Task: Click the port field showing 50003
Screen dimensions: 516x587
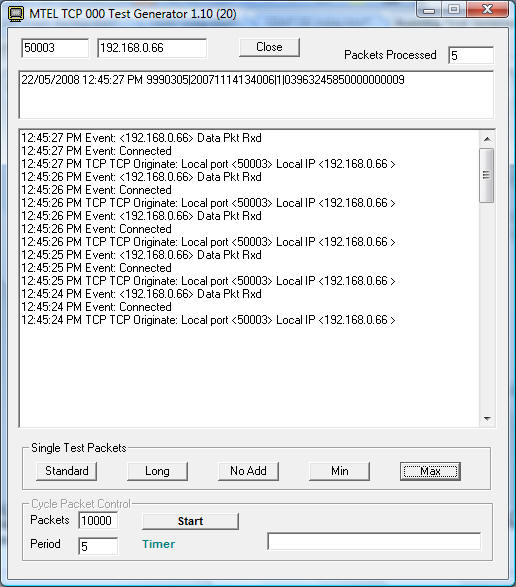Action: (55, 48)
